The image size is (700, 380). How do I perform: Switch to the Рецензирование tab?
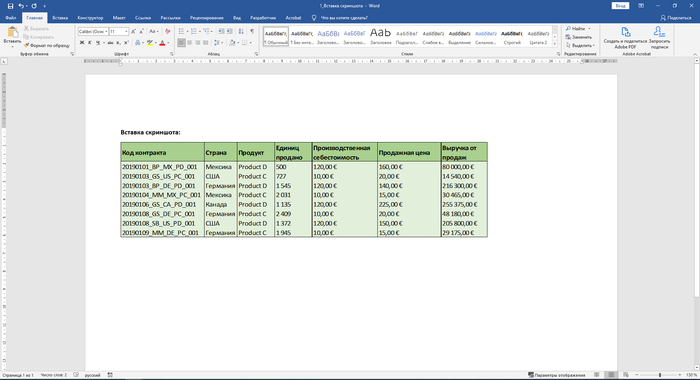click(x=207, y=18)
